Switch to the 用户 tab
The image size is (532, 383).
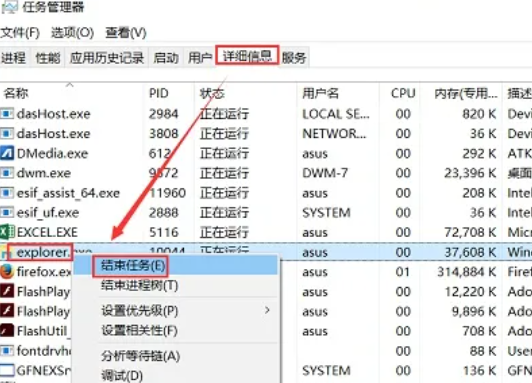point(200,57)
